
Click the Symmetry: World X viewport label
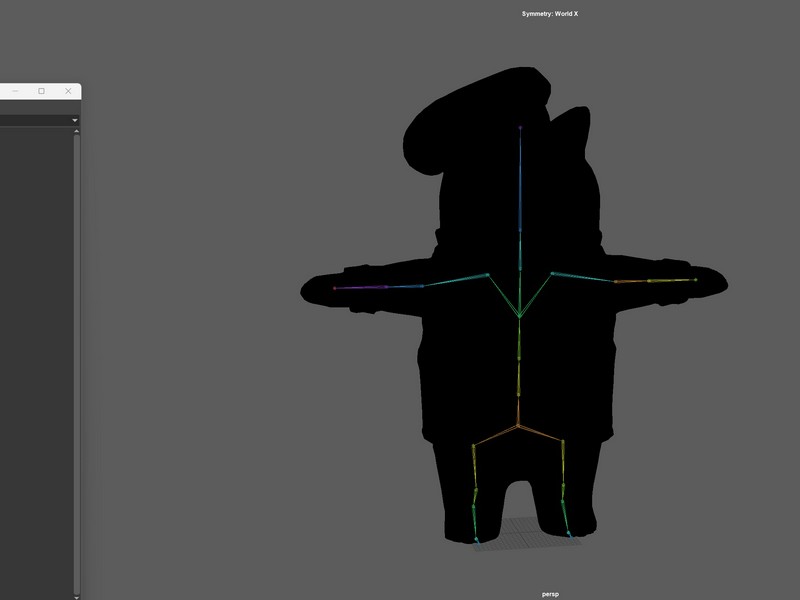tap(550, 14)
